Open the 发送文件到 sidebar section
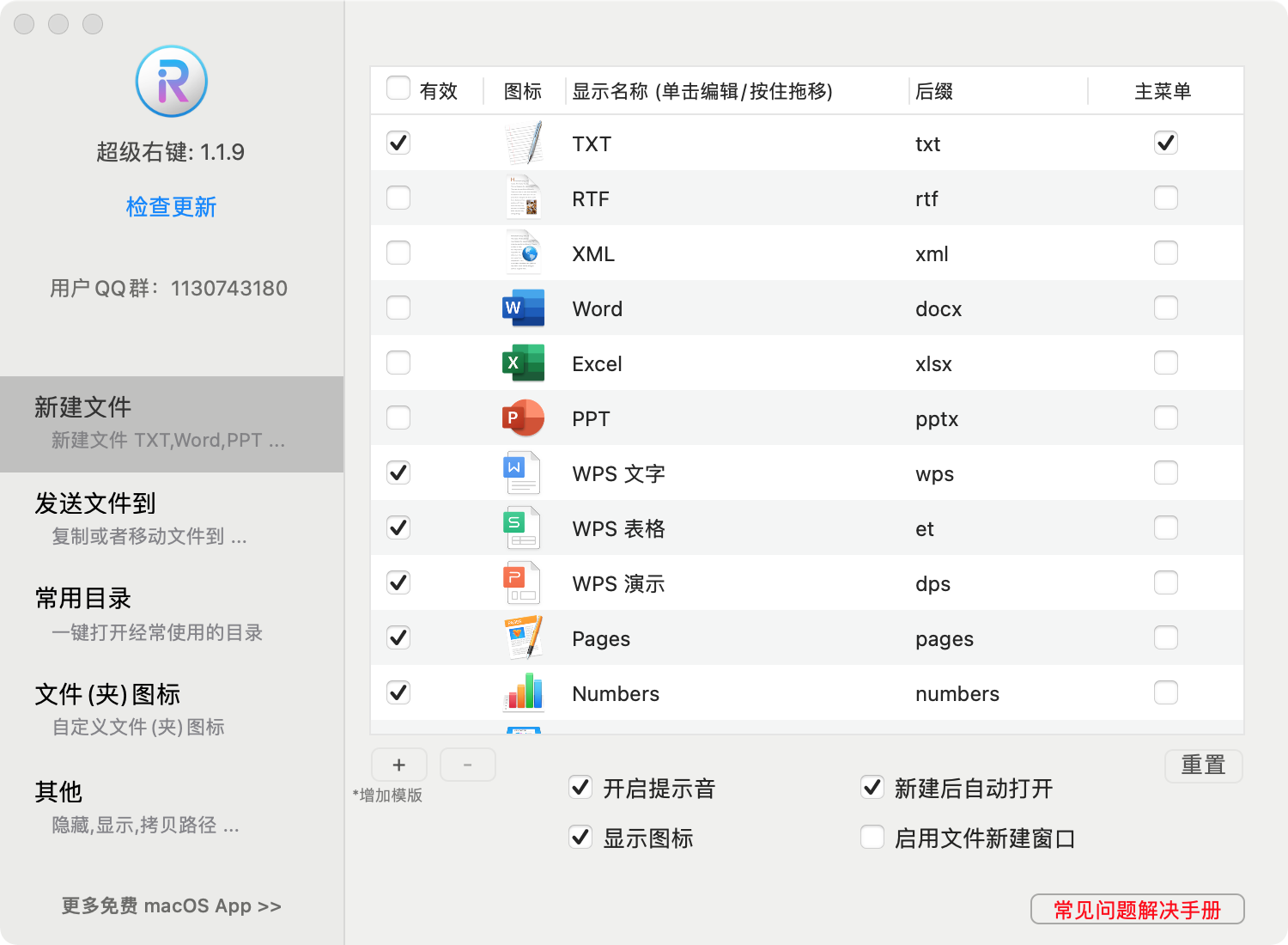The image size is (1288, 945). point(172,519)
